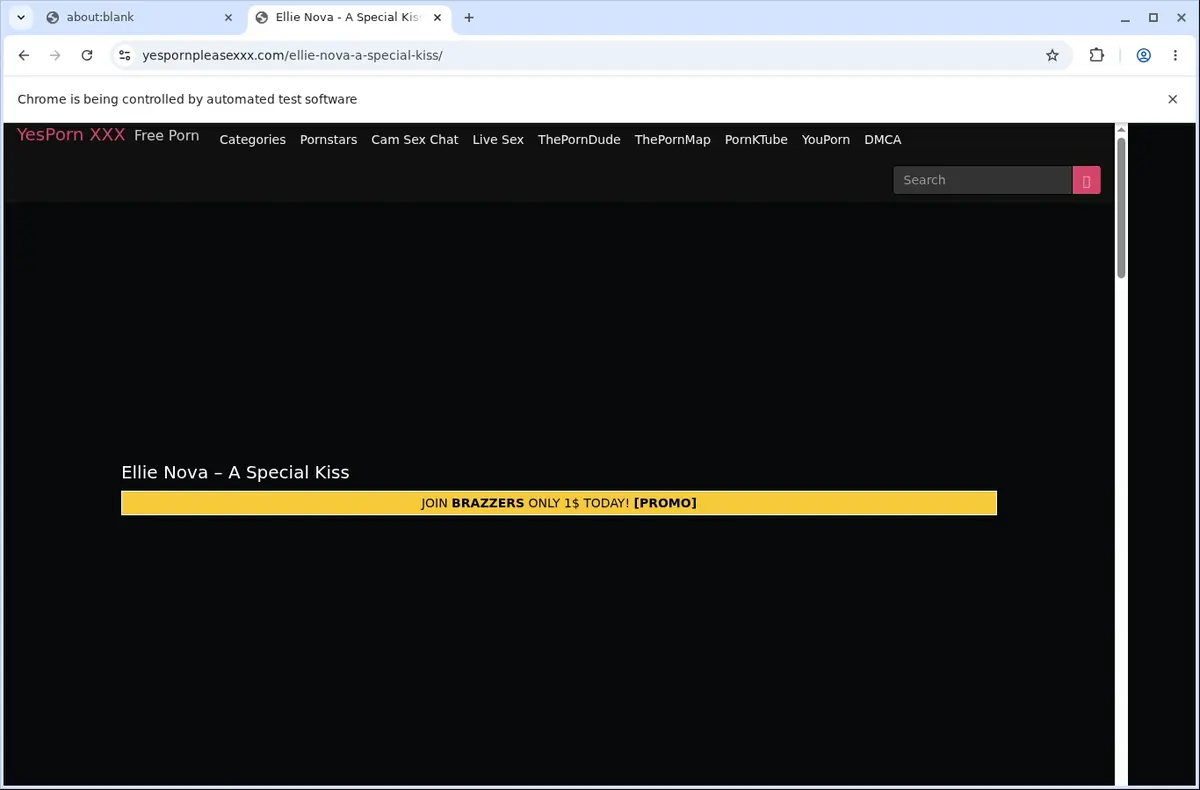Open the Live Sex nav link
The width and height of the screenshot is (1200, 790).
point(498,139)
